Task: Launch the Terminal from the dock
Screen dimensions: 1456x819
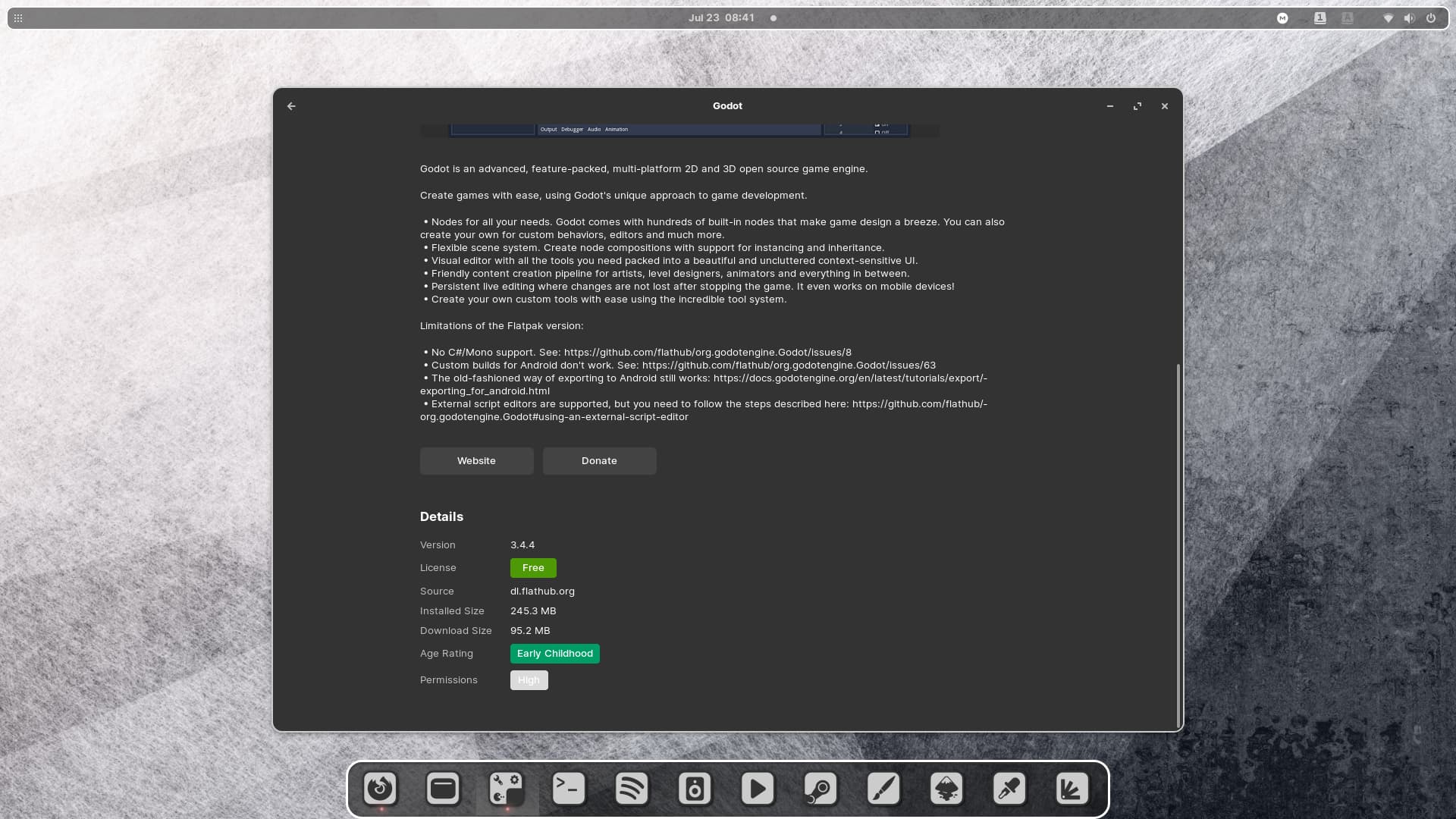Action: tap(569, 789)
